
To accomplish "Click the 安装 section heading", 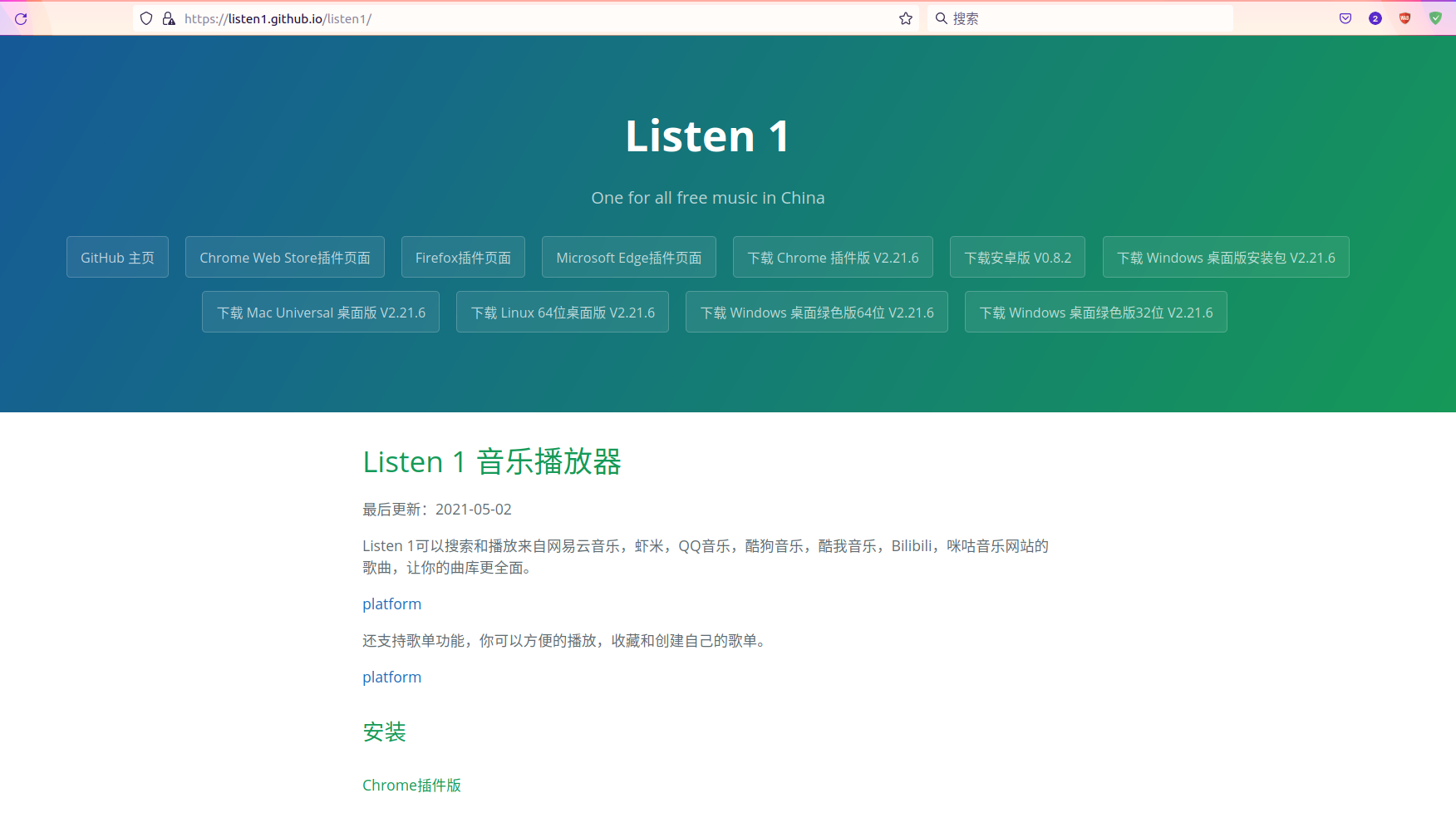I will [x=384, y=732].
